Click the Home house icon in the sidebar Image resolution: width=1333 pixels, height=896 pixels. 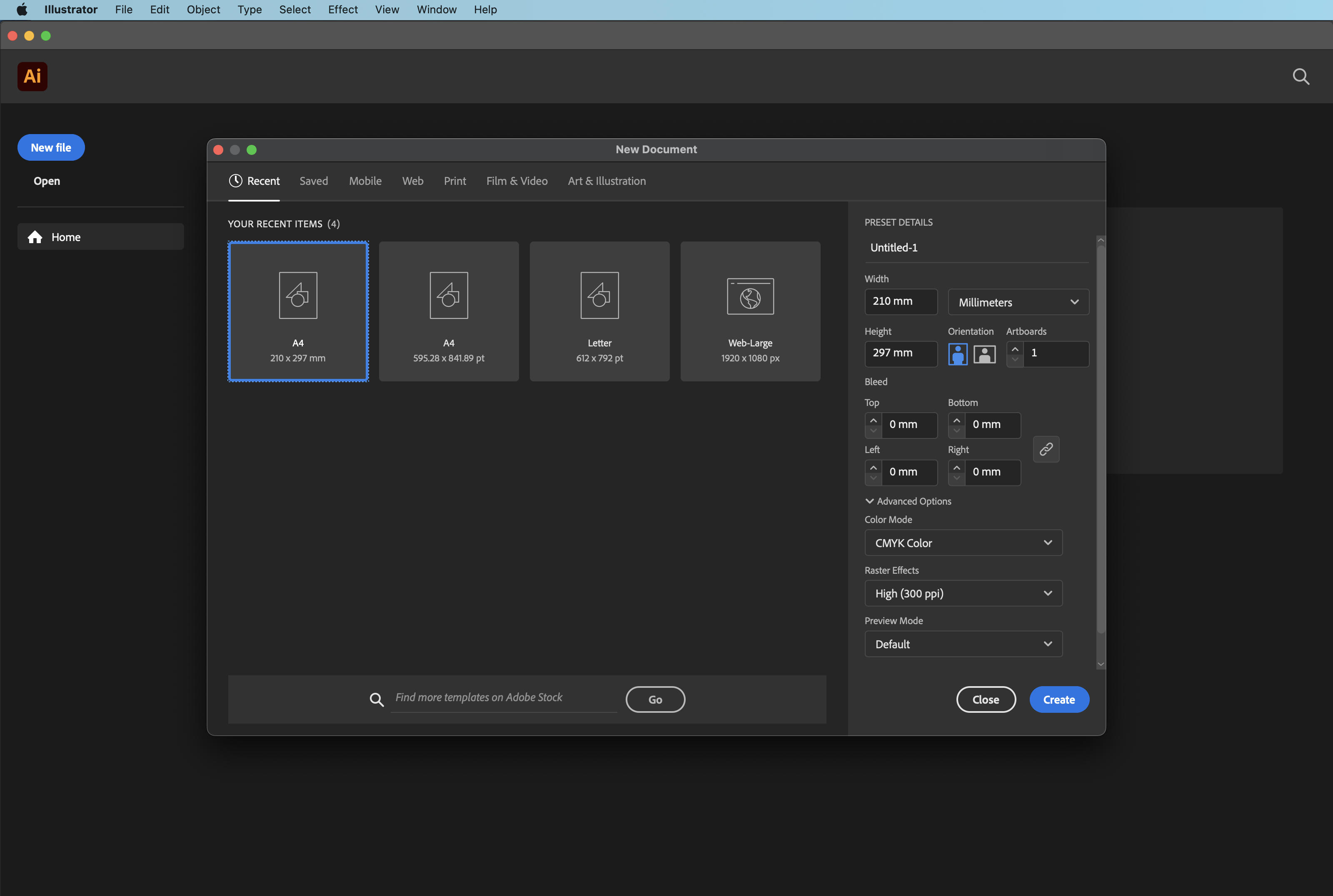click(35, 237)
